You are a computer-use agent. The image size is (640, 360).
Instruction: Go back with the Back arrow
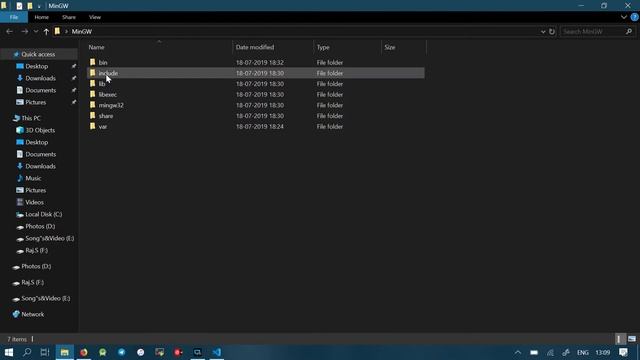[x=9, y=31]
